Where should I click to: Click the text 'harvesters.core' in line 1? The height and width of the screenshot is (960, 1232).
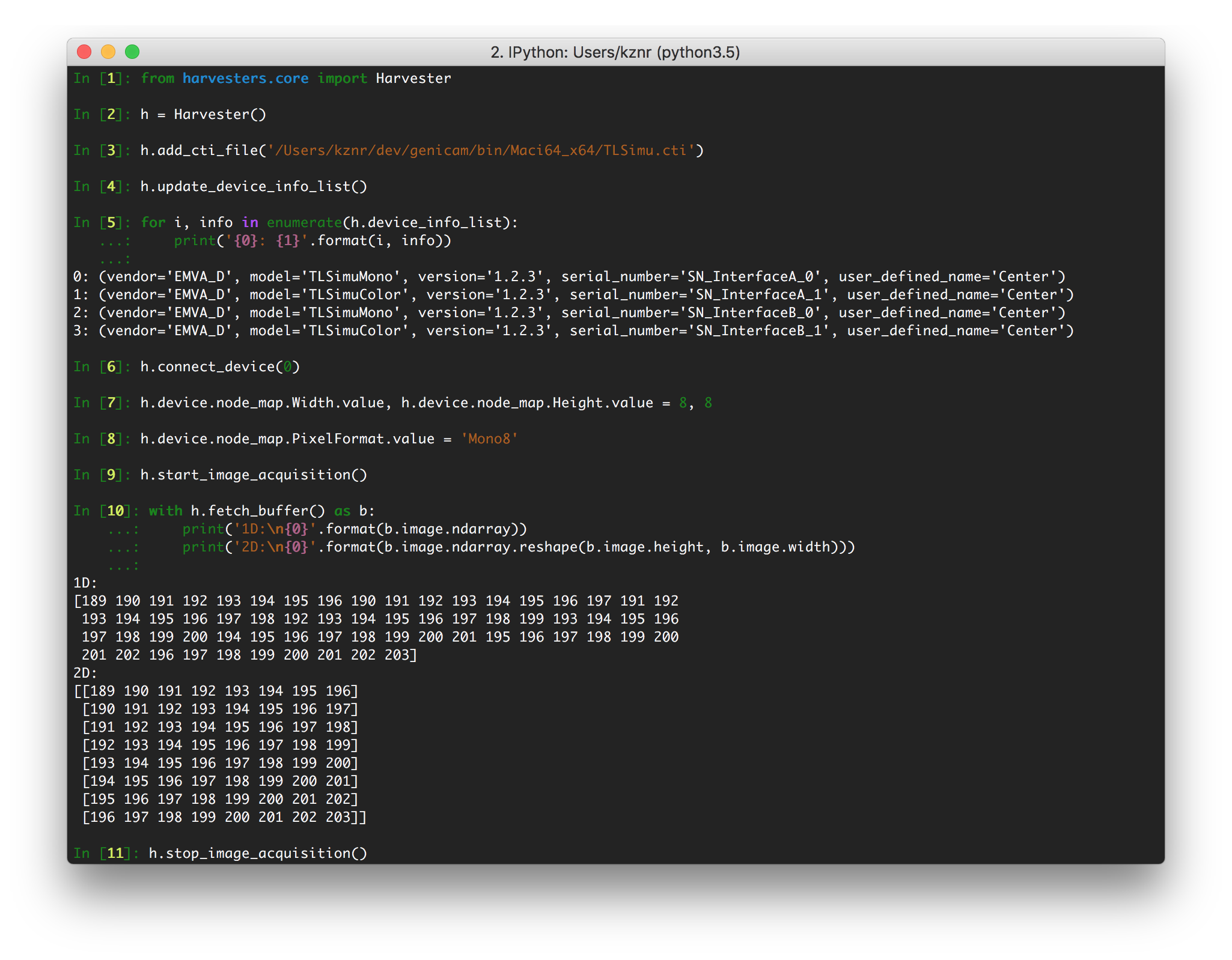click(245, 78)
